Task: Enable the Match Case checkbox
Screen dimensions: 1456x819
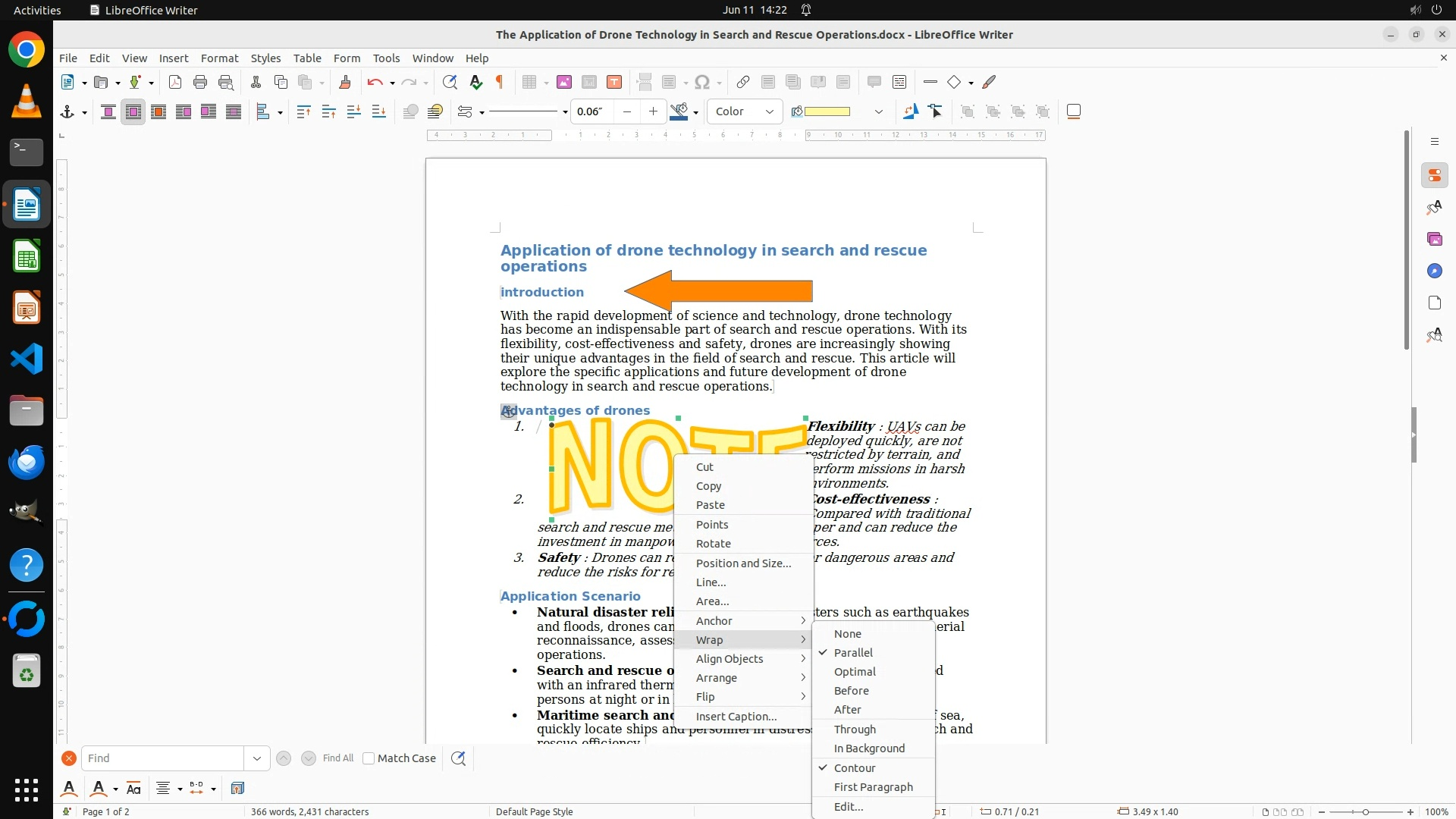Action: 369,758
